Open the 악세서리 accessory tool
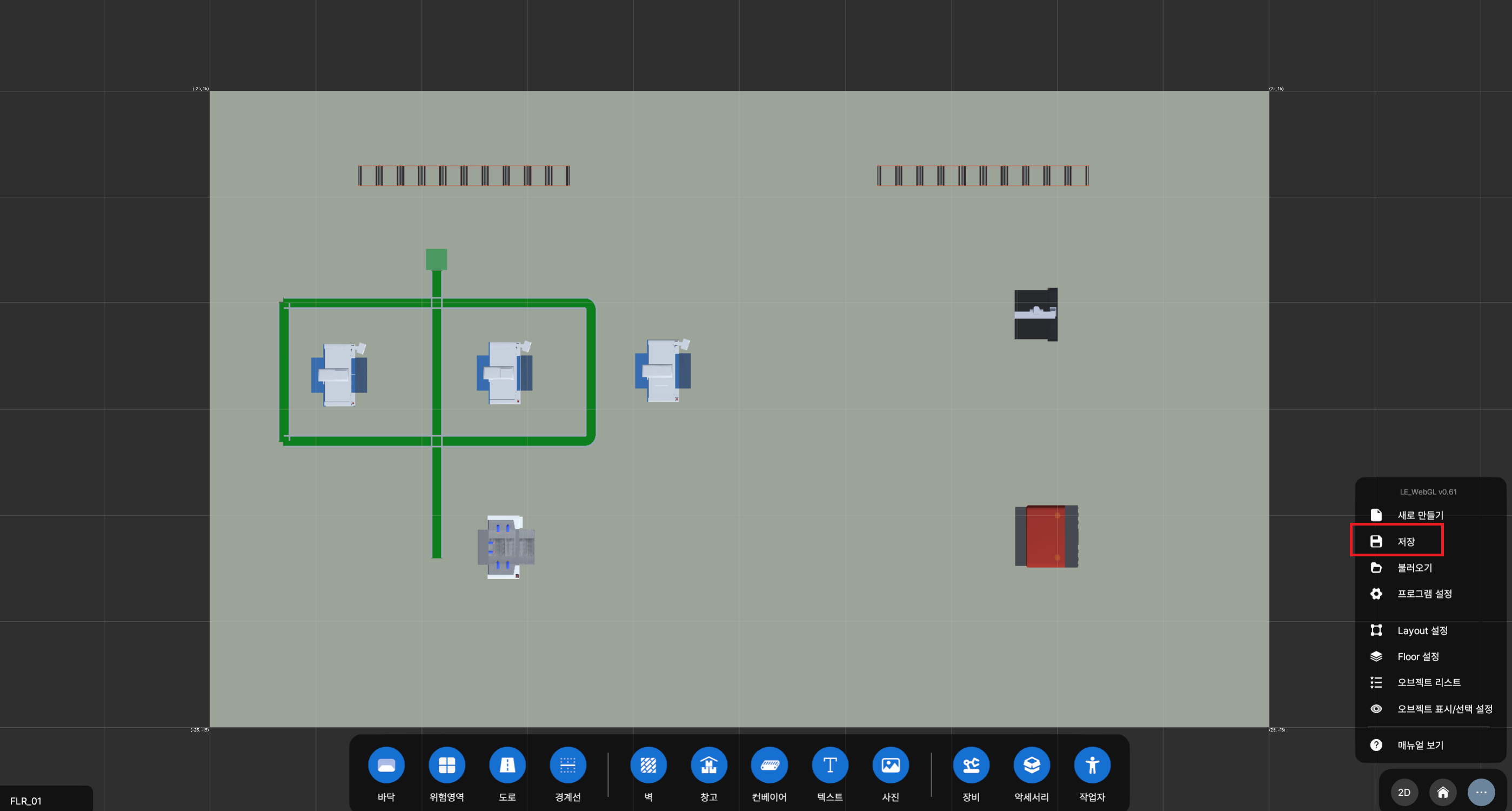This screenshot has height=811, width=1512. (x=1031, y=765)
